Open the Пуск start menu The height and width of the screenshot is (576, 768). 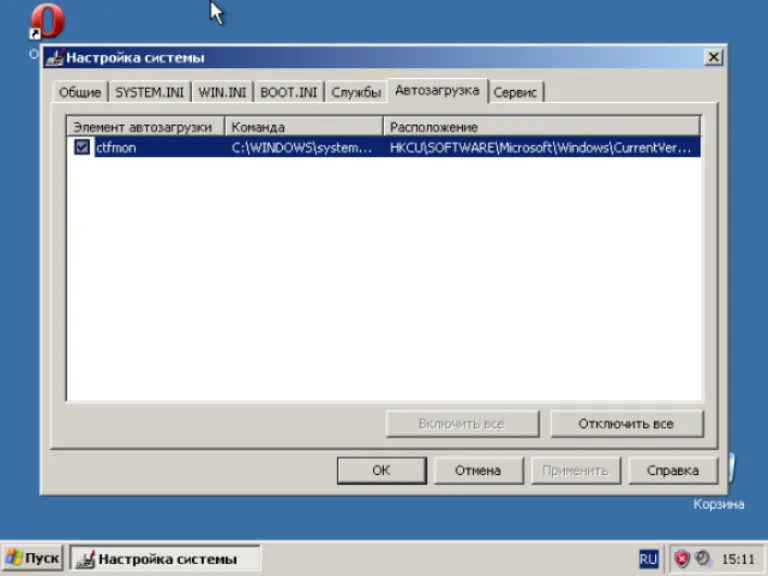click(33, 558)
